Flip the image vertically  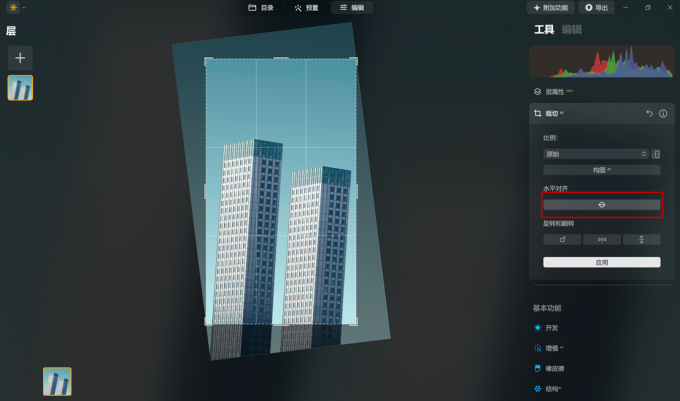point(641,239)
